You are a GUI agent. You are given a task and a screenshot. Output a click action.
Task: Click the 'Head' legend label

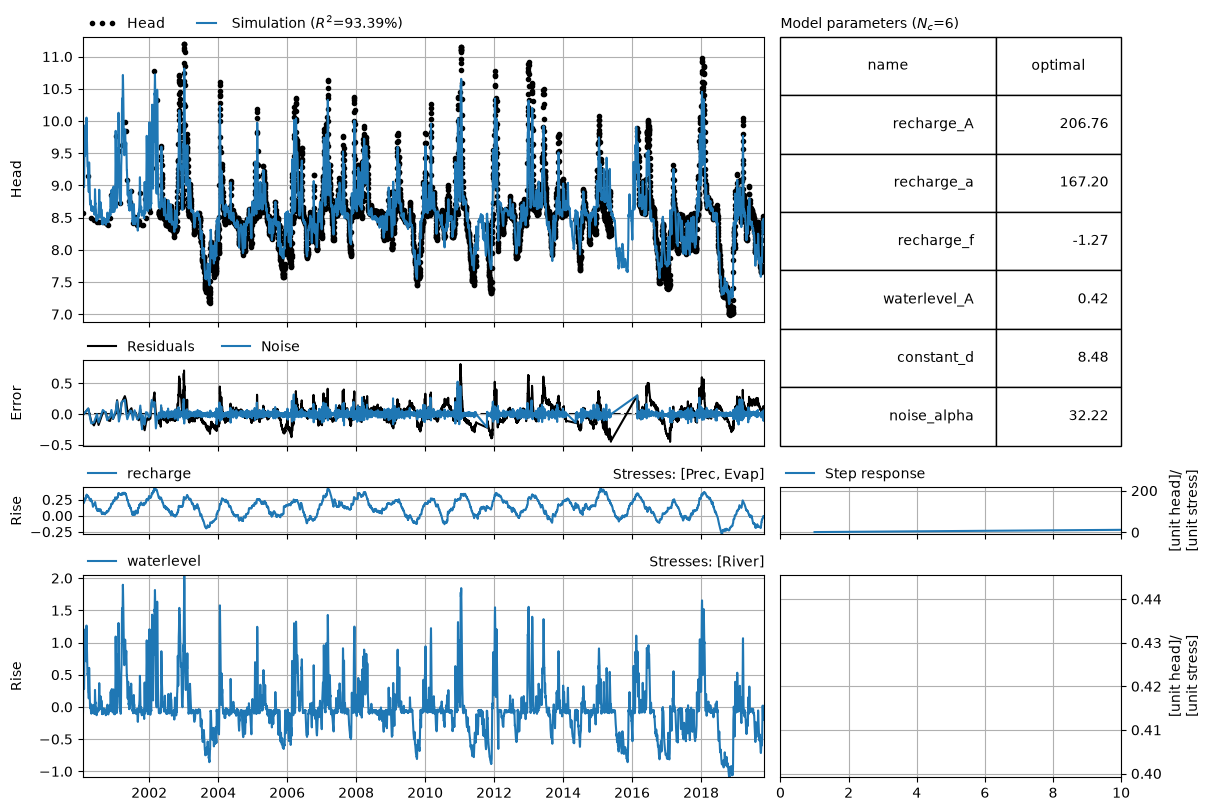[145, 23]
